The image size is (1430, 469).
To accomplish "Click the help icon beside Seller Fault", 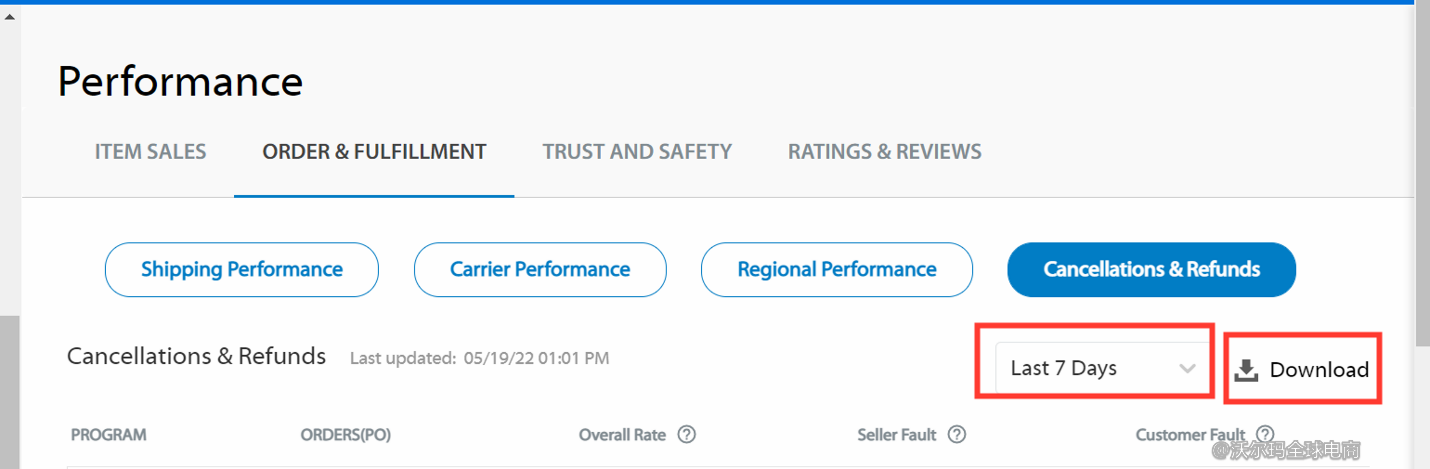I will [x=957, y=435].
